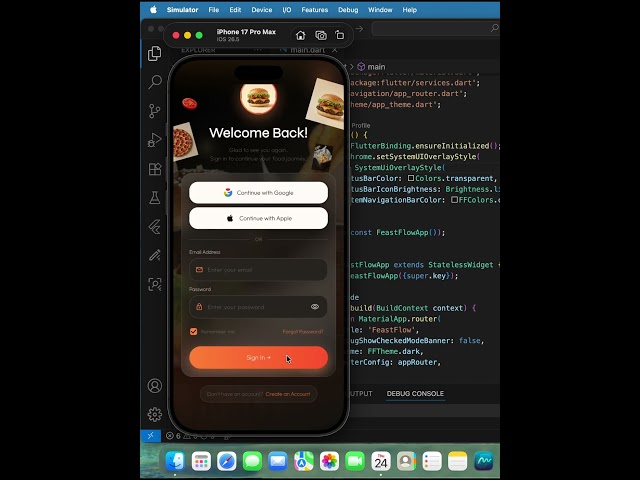Open the Flutter sidebar view

coord(155,227)
